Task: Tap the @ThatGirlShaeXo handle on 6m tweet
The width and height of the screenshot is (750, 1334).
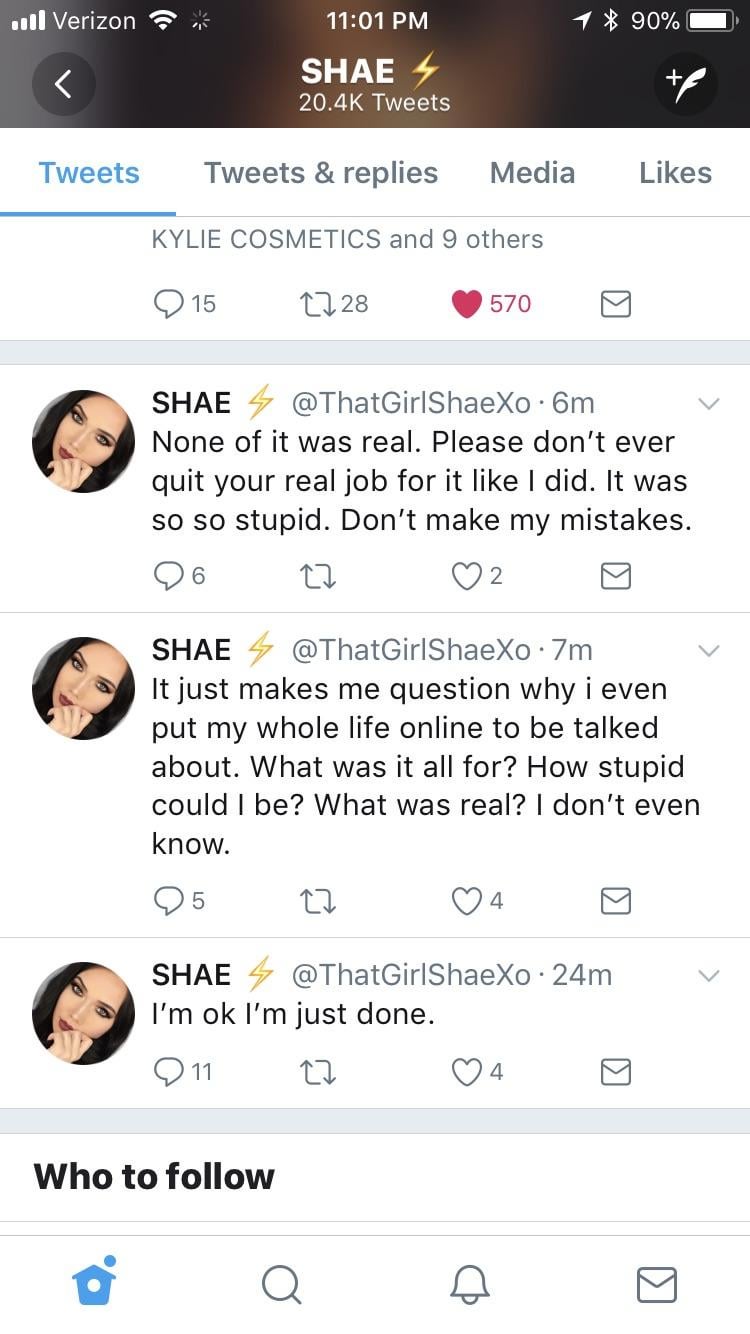Action: (411, 402)
